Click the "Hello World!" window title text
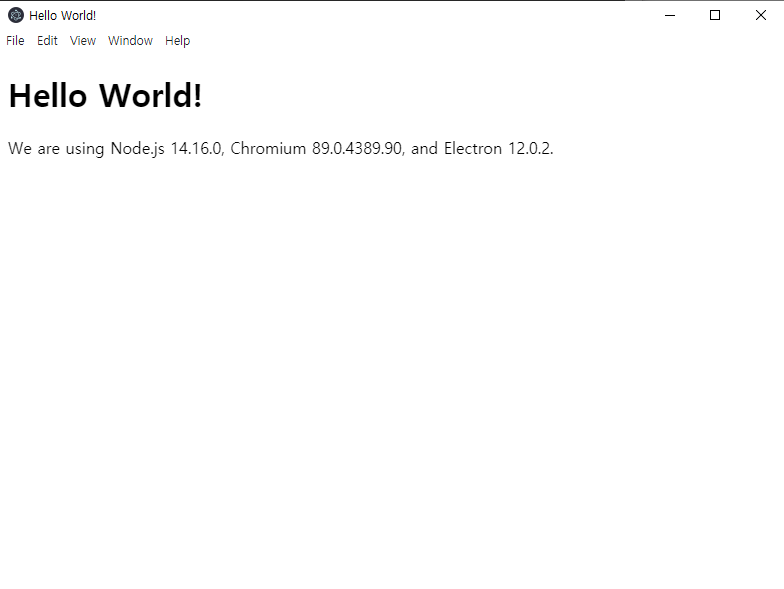Image resolution: width=784 pixels, height=589 pixels. (62, 16)
